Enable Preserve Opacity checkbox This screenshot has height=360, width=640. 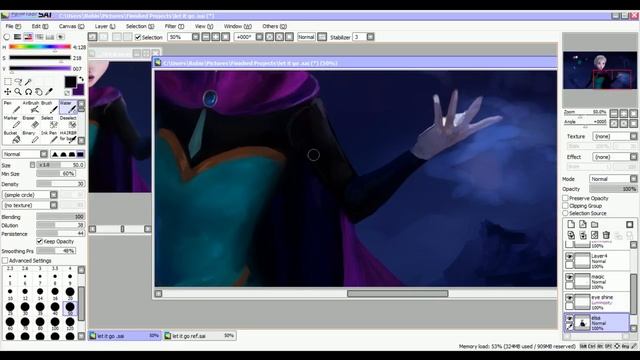coord(566,198)
